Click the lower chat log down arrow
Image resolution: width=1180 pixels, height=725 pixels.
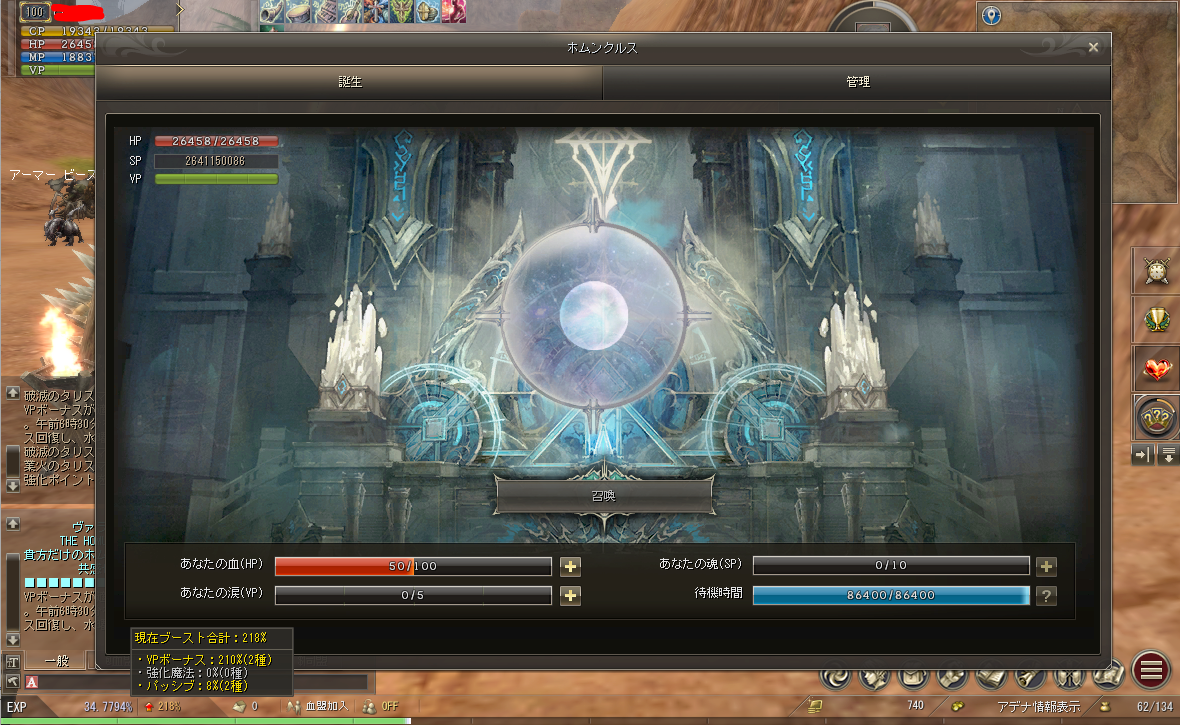(13, 640)
